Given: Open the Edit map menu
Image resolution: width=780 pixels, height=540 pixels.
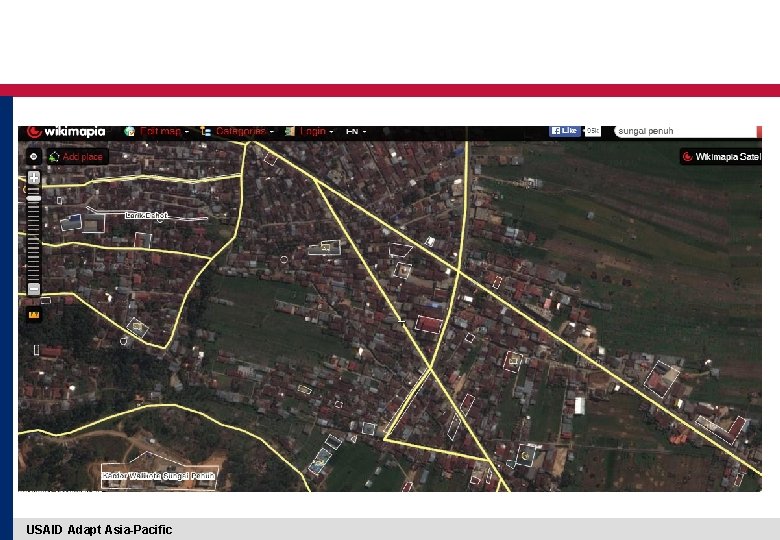Looking at the screenshot, I should click(164, 131).
